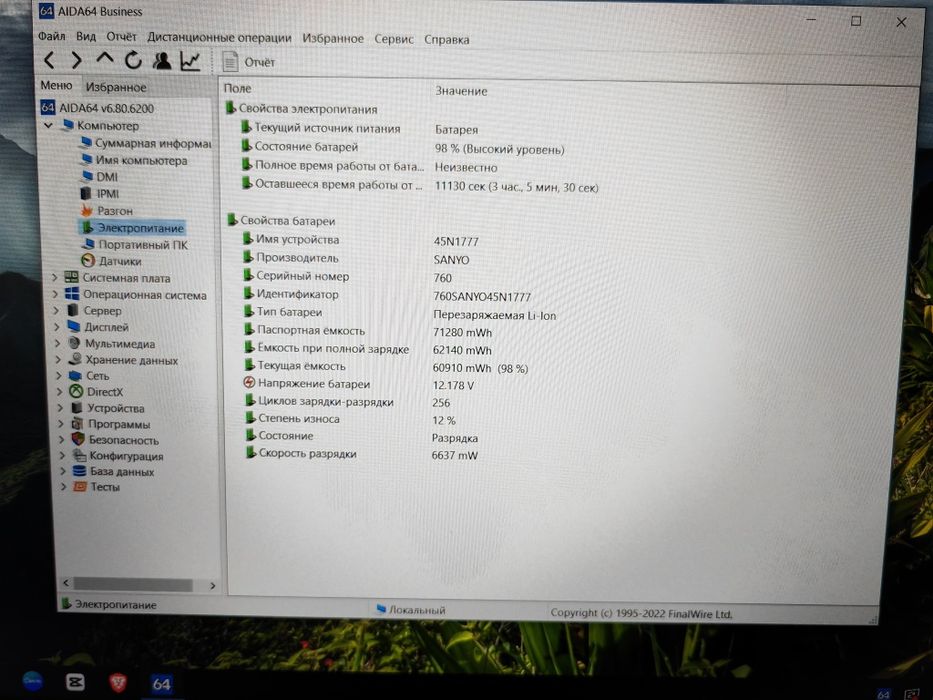Screen dimensions: 933x700
Task: Open the CapCut taskbar icon
Action: pos(75,682)
